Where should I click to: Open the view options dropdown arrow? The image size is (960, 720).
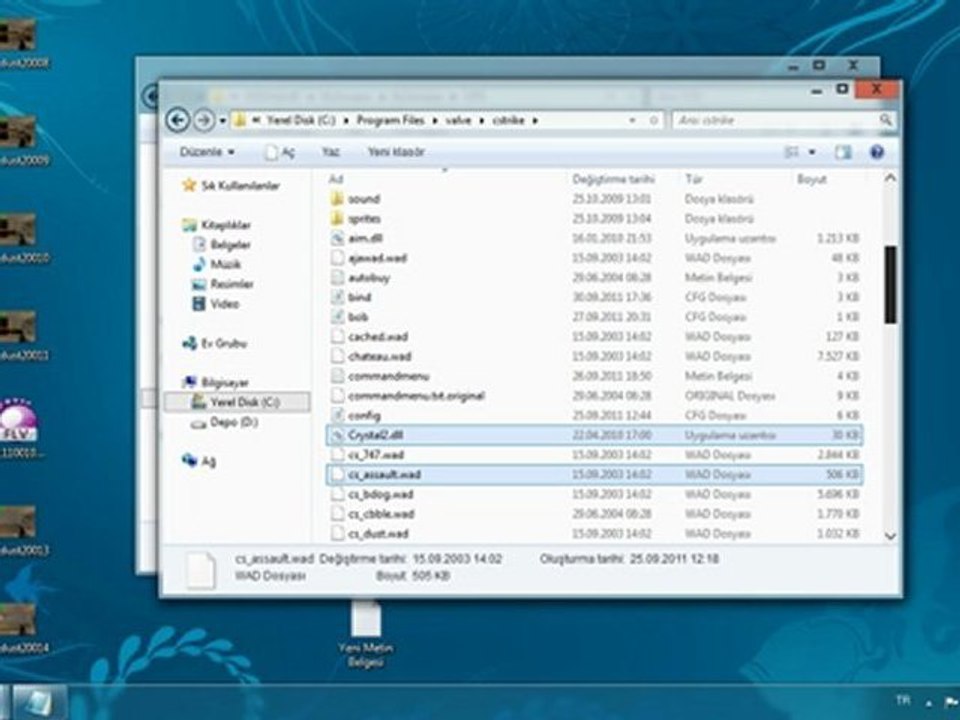click(812, 152)
